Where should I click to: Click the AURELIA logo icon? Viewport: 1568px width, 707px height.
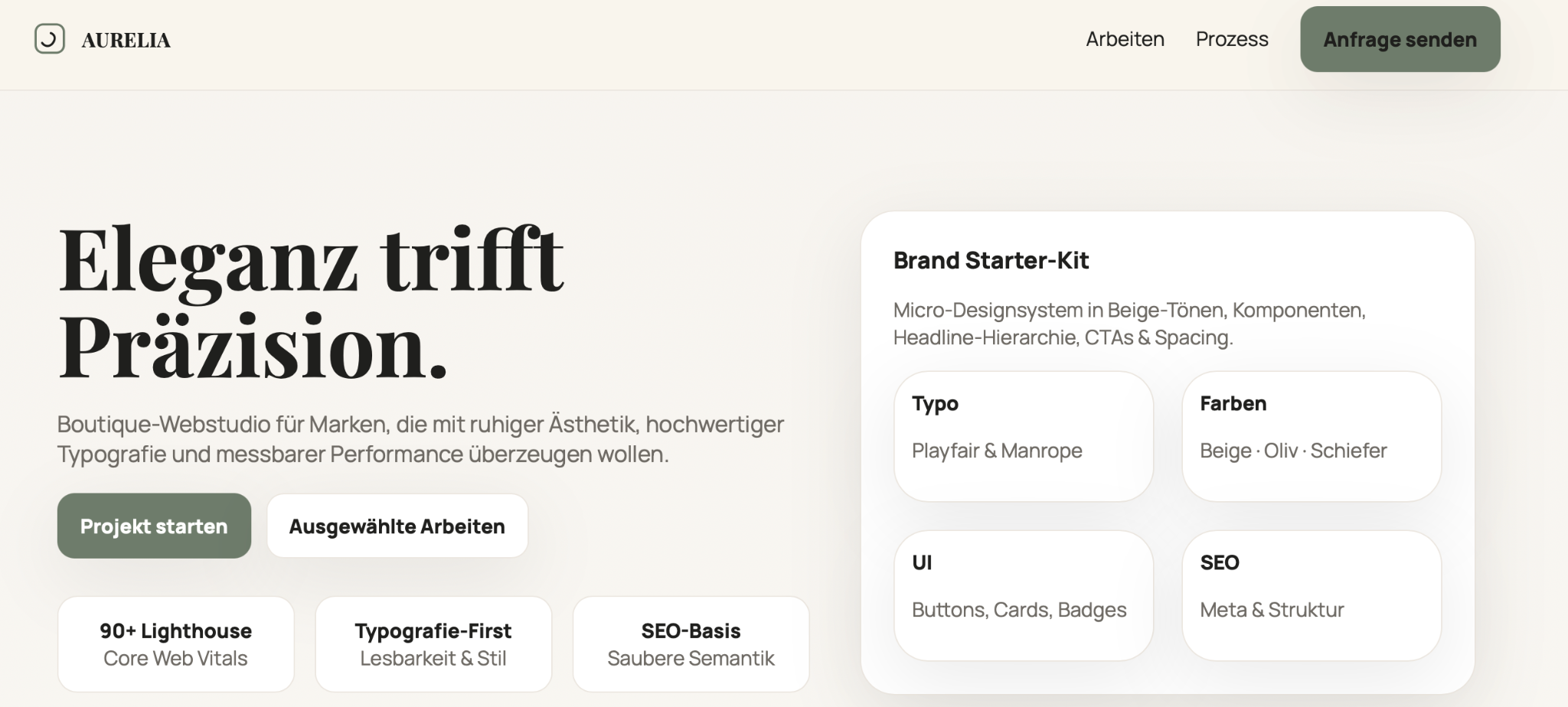[x=49, y=39]
